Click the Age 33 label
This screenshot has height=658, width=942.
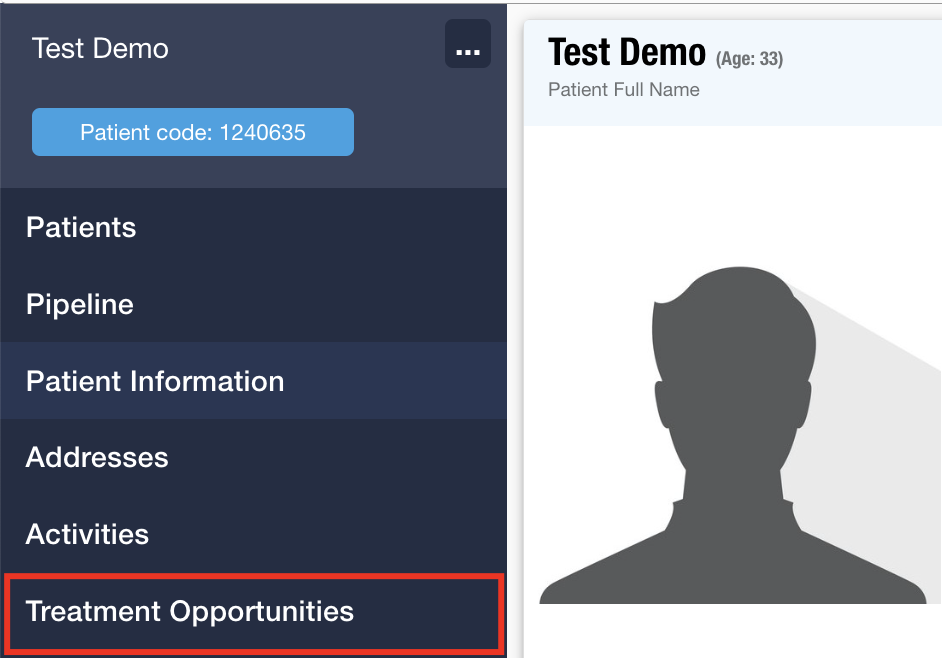click(749, 58)
